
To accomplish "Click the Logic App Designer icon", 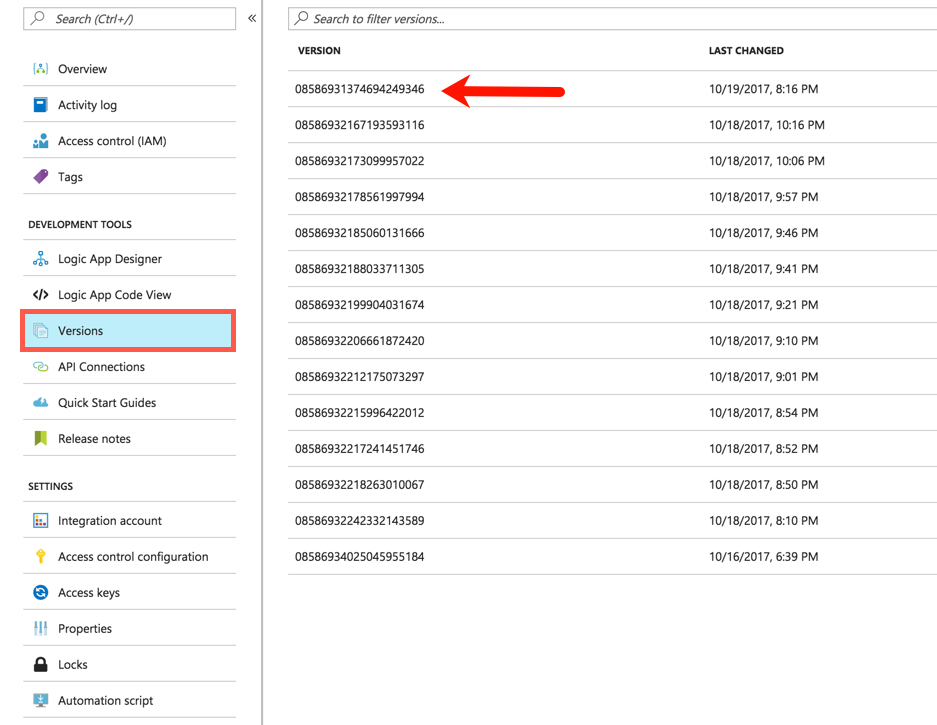I will tap(40, 259).
